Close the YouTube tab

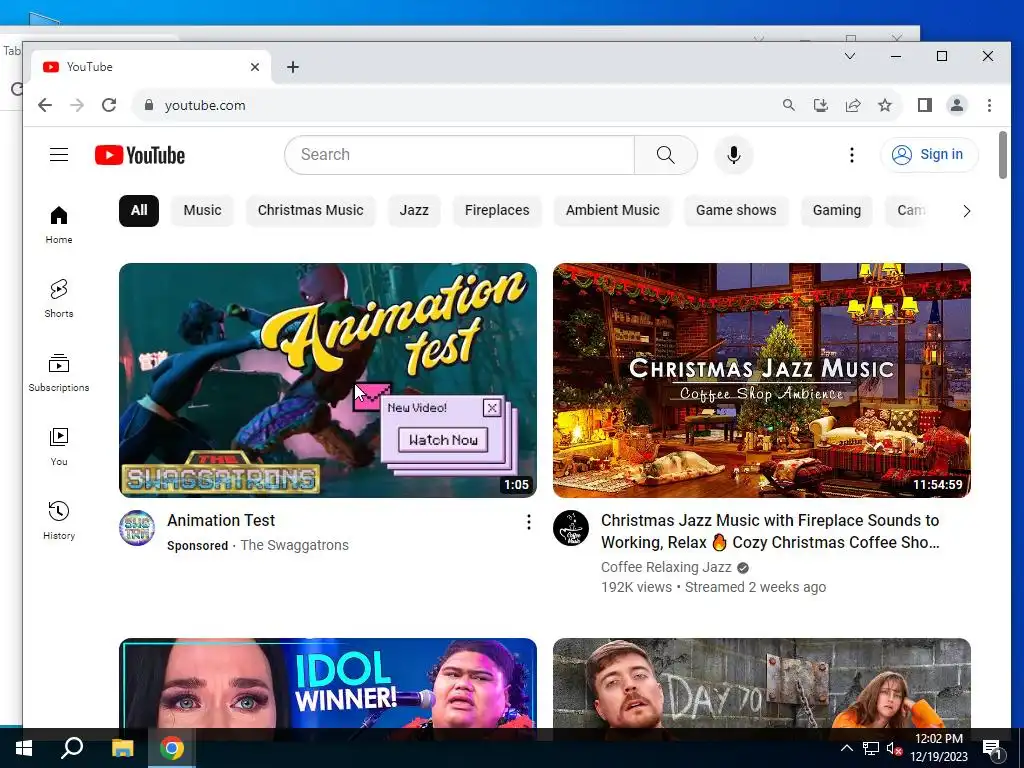point(255,67)
